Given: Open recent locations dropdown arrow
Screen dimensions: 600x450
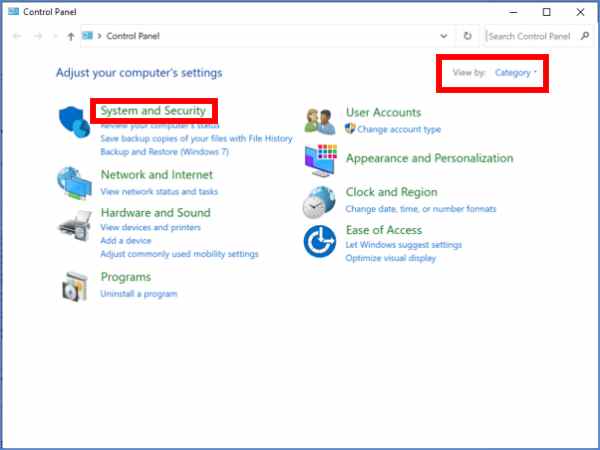Looking at the screenshot, I should point(55,36).
